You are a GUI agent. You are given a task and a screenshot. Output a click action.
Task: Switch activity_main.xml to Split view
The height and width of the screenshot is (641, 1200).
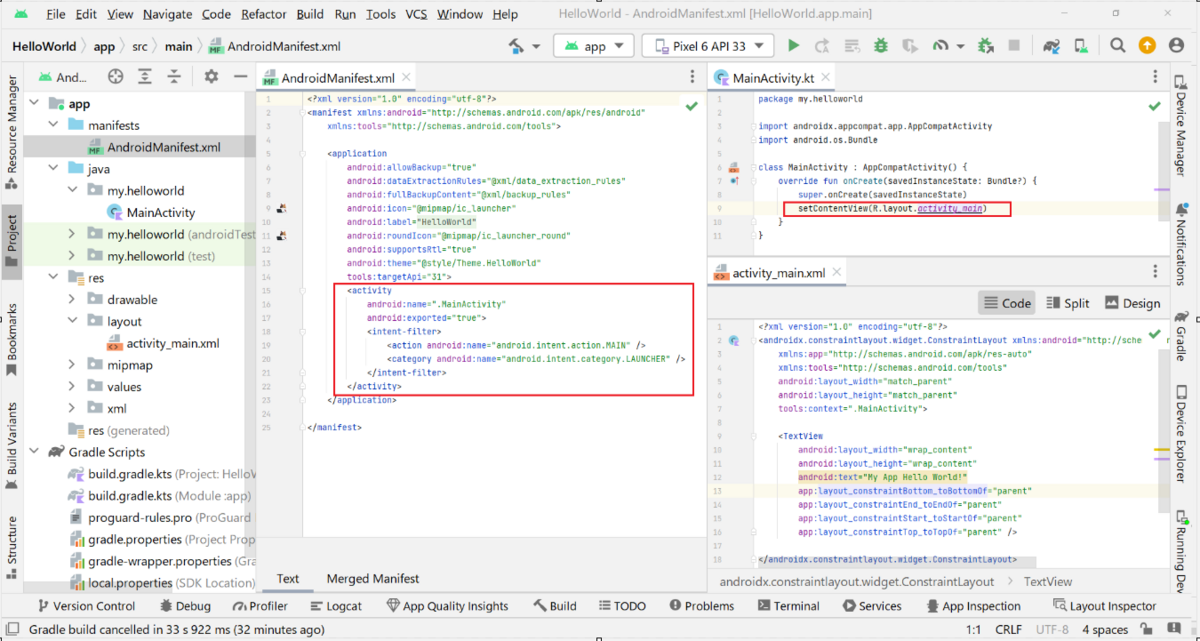pyautogui.click(x=1068, y=303)
